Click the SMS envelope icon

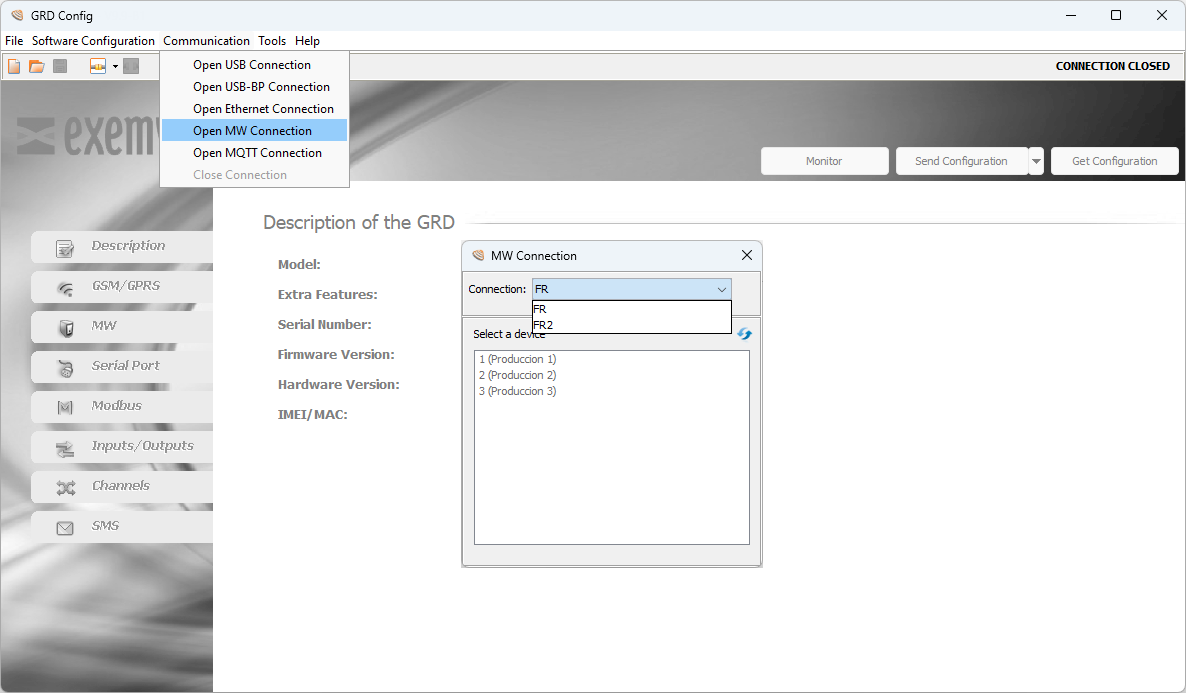pos(65,528)
